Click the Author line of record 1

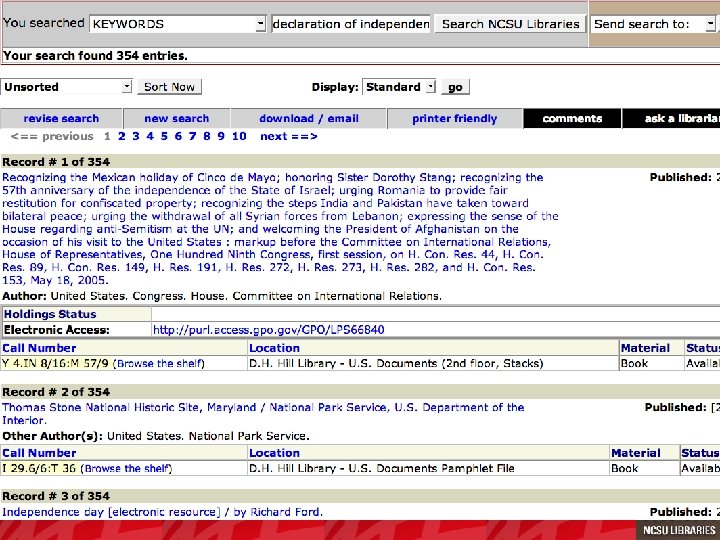point(222,296)
